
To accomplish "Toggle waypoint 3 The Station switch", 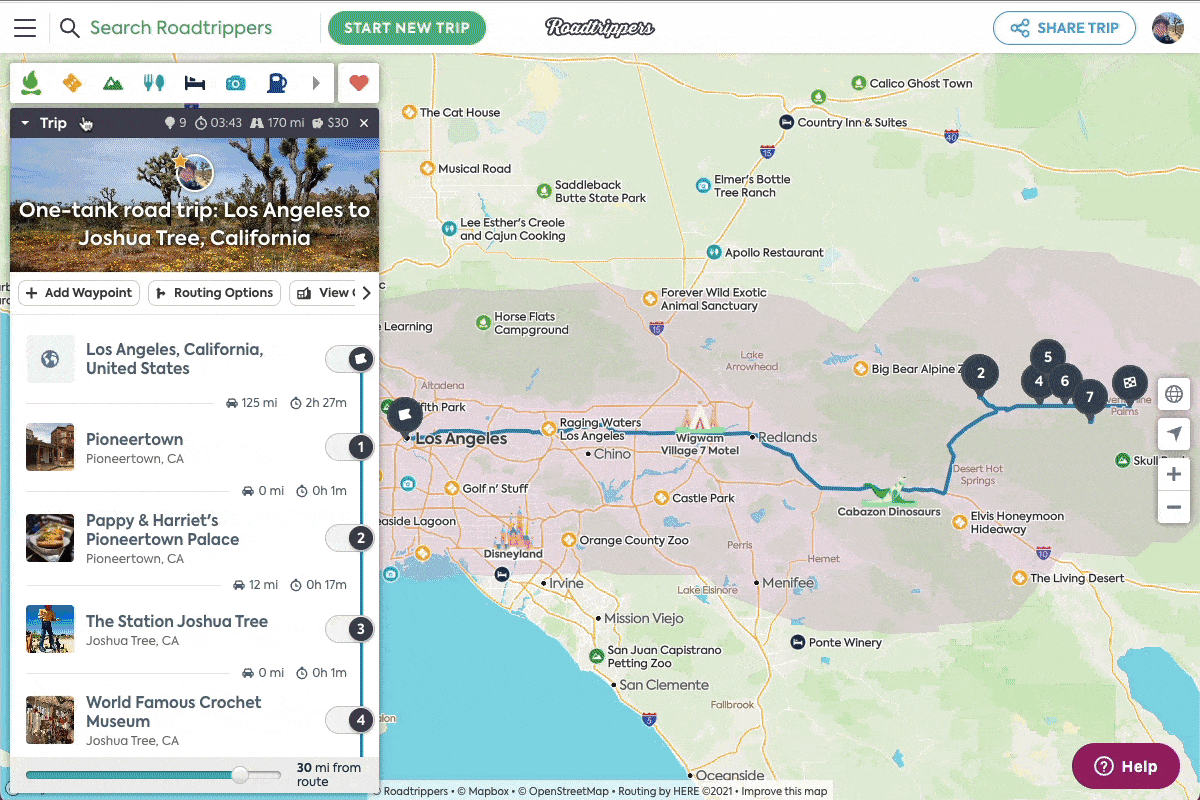I will click(x=349, y=629).
